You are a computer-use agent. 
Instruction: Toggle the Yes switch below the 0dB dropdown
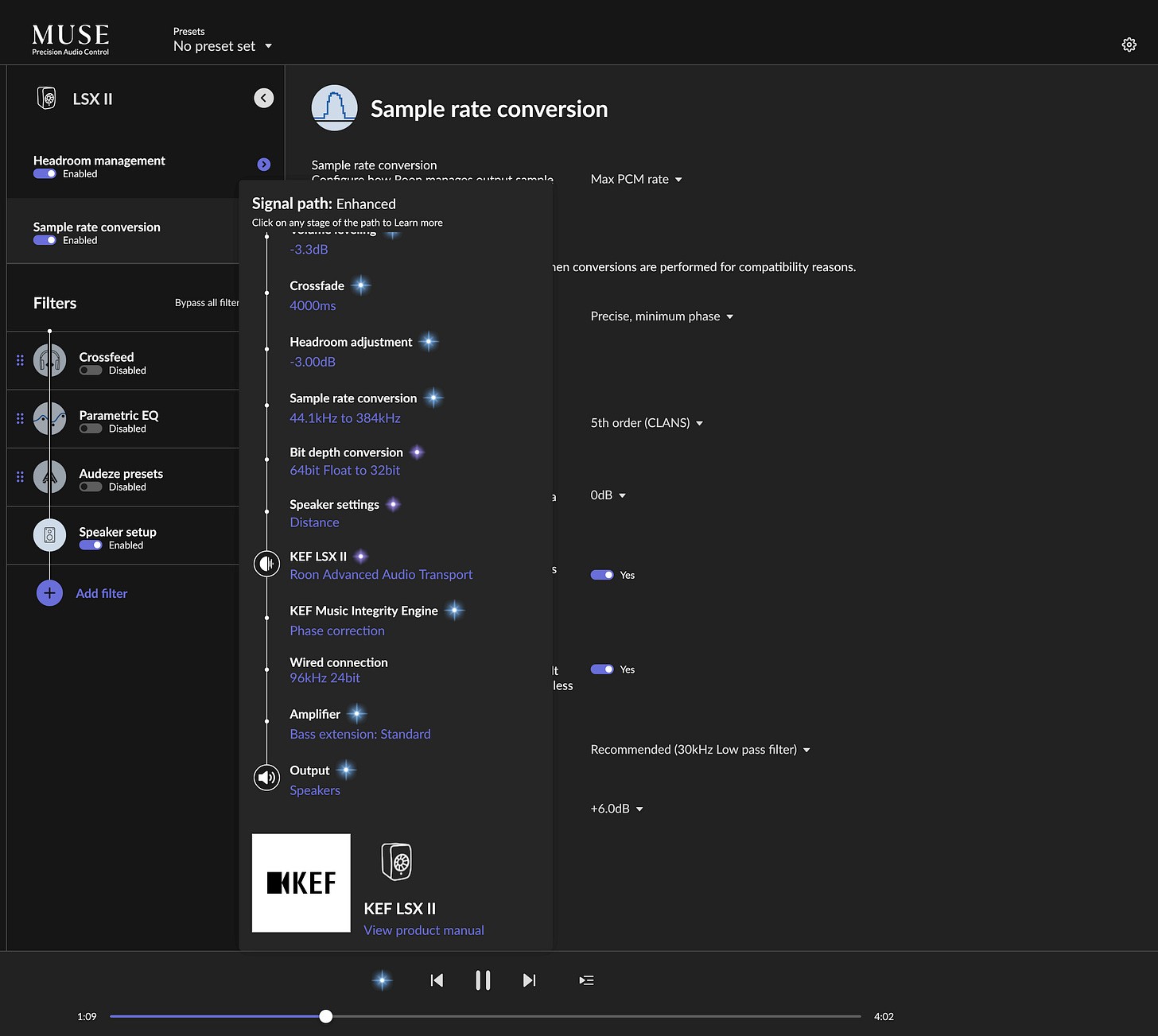(x=602, y=575)
